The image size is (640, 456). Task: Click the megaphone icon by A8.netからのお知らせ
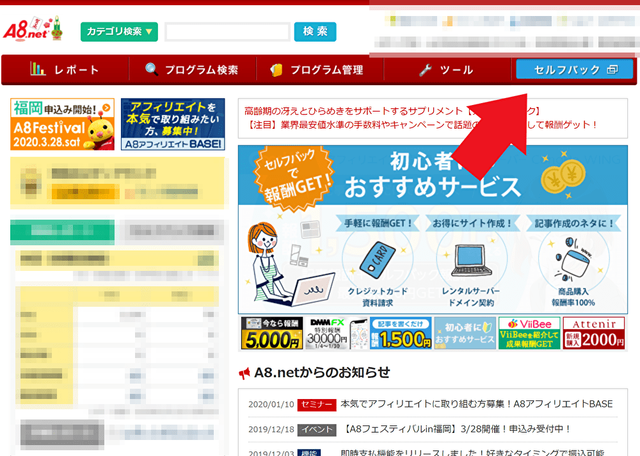tap(244, 373)
